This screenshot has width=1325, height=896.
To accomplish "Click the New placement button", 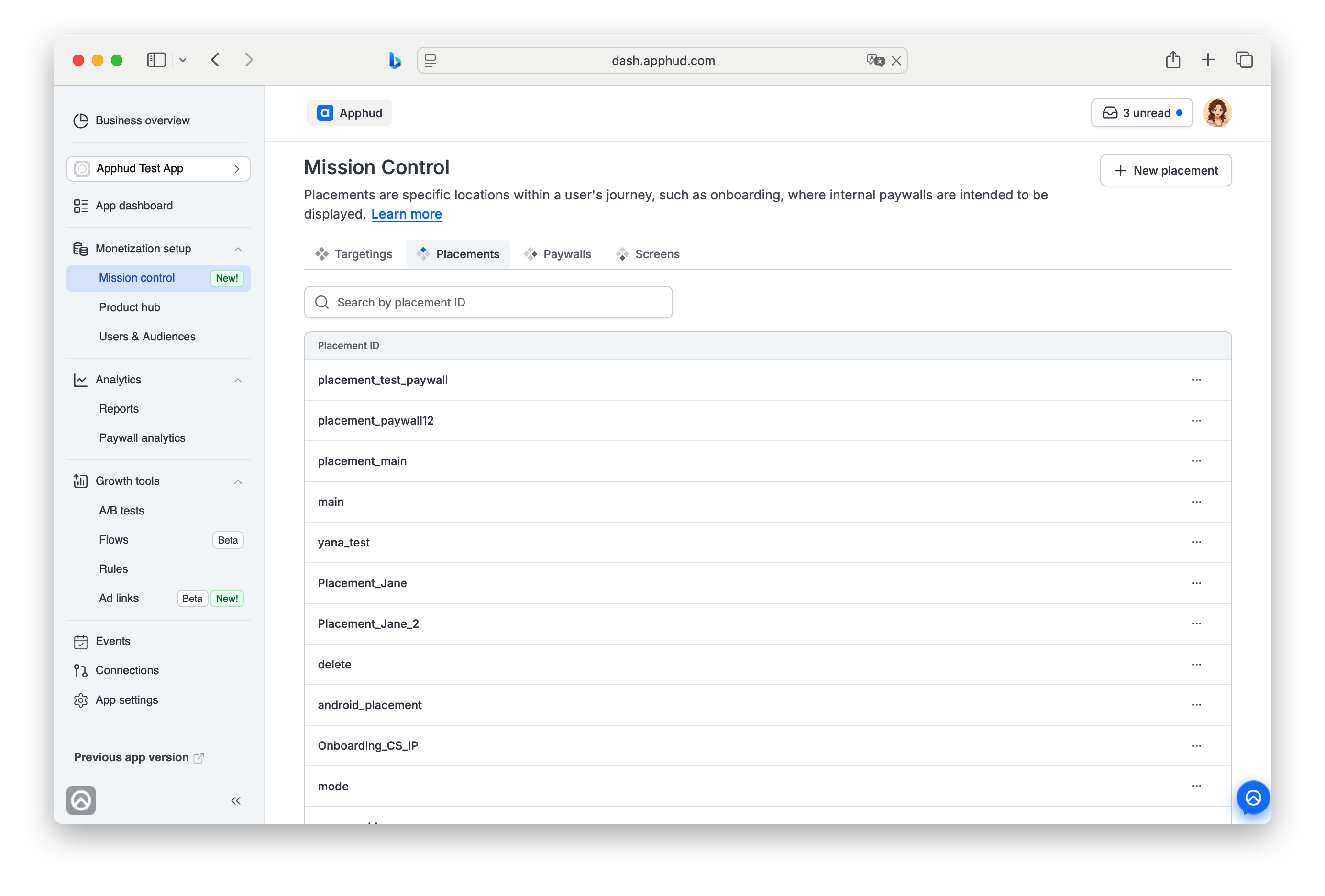I will pyautogui.click(x=1165, y=170).
